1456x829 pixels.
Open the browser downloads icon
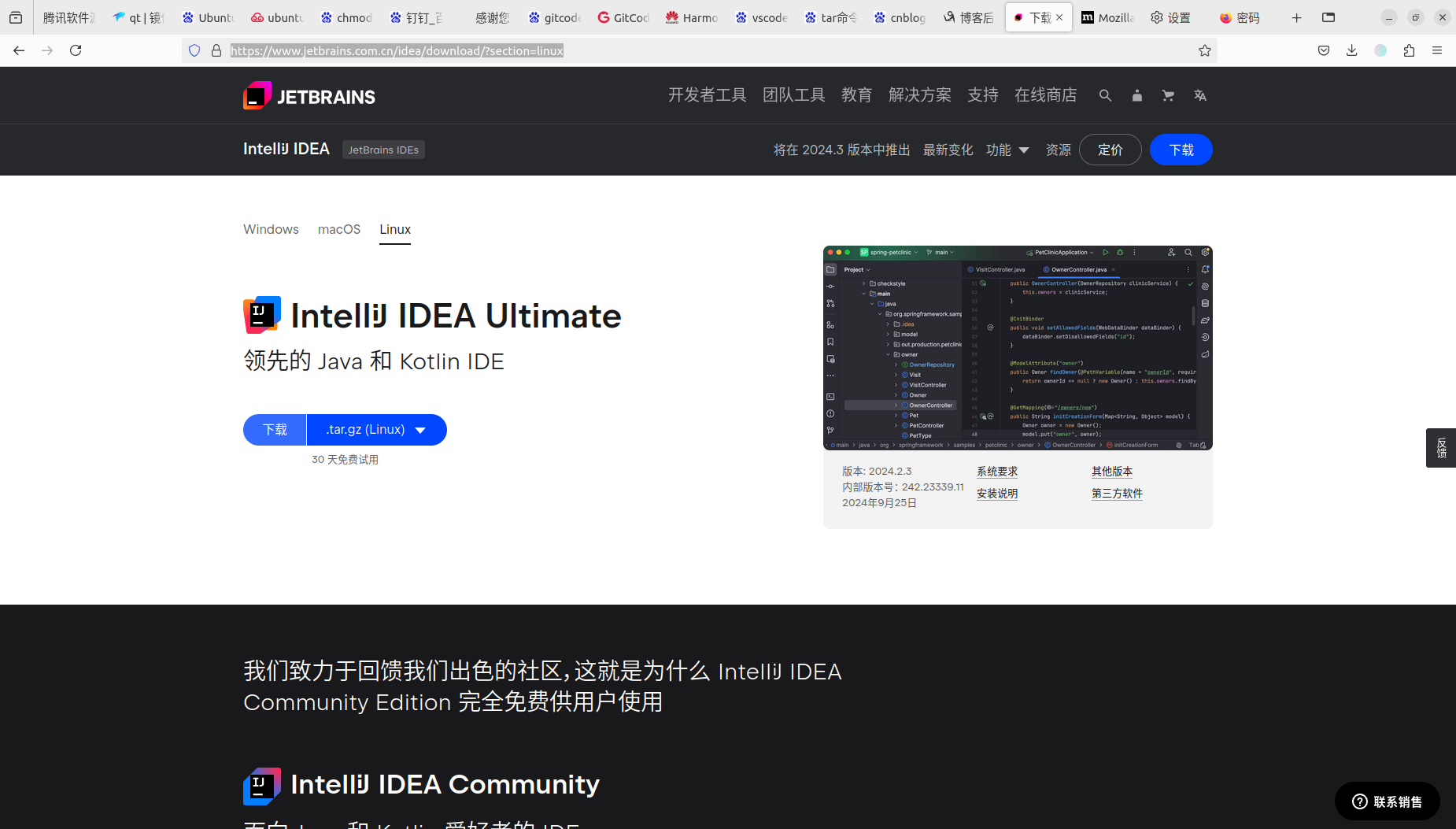coord(1351,50)
